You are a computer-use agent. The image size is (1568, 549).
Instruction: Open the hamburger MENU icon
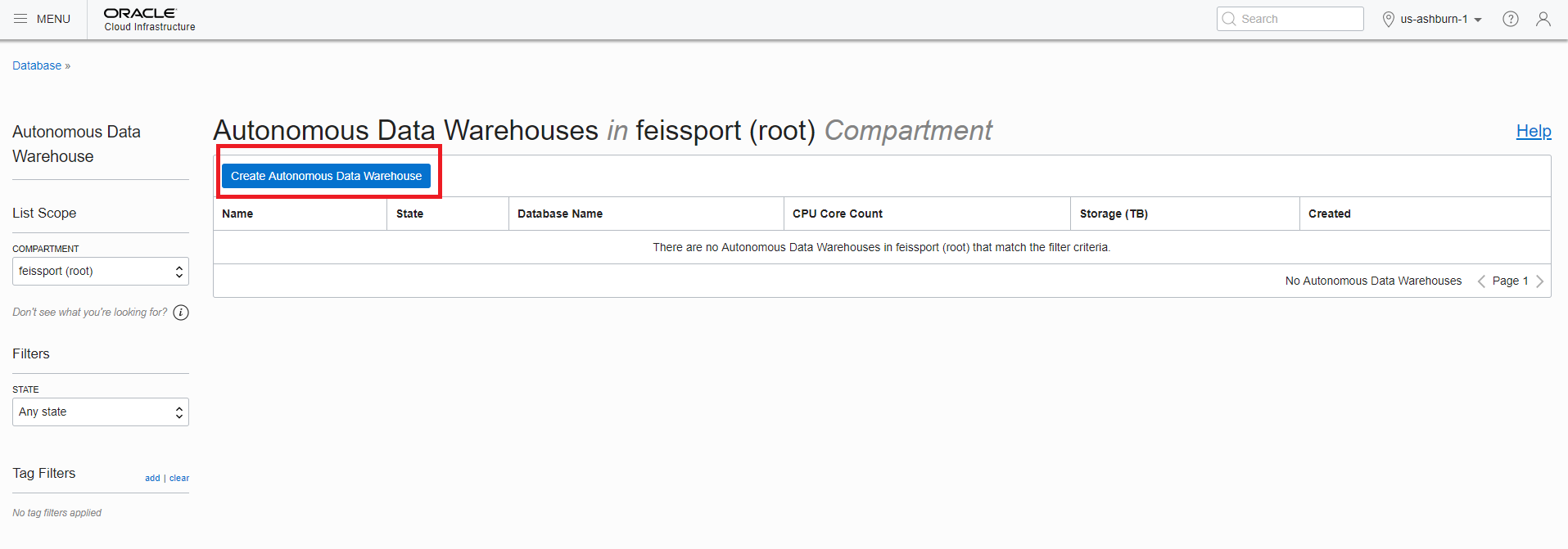click(x=20, y=19)
